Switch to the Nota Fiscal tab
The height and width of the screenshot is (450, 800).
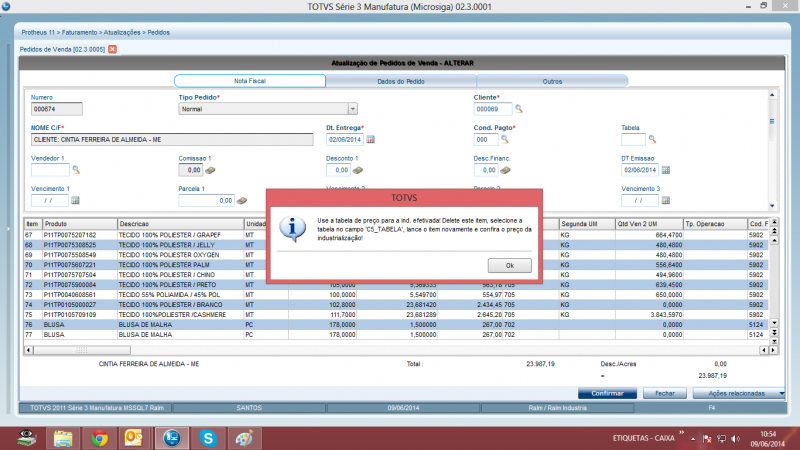pos(249,81)
